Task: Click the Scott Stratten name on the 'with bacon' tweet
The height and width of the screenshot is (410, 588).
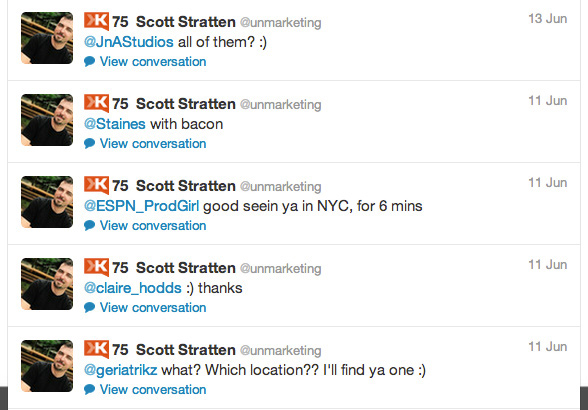Action: pos(186,104)
